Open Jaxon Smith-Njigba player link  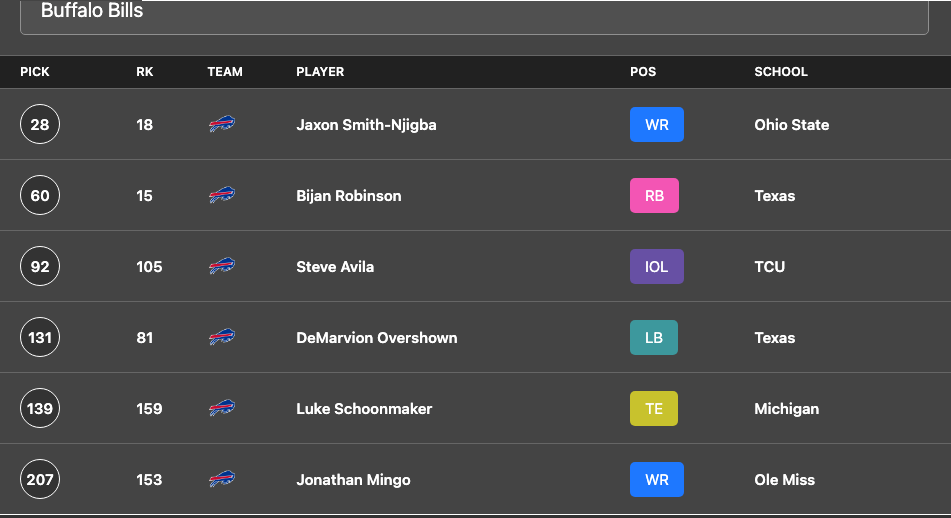[x=366, y=125]
